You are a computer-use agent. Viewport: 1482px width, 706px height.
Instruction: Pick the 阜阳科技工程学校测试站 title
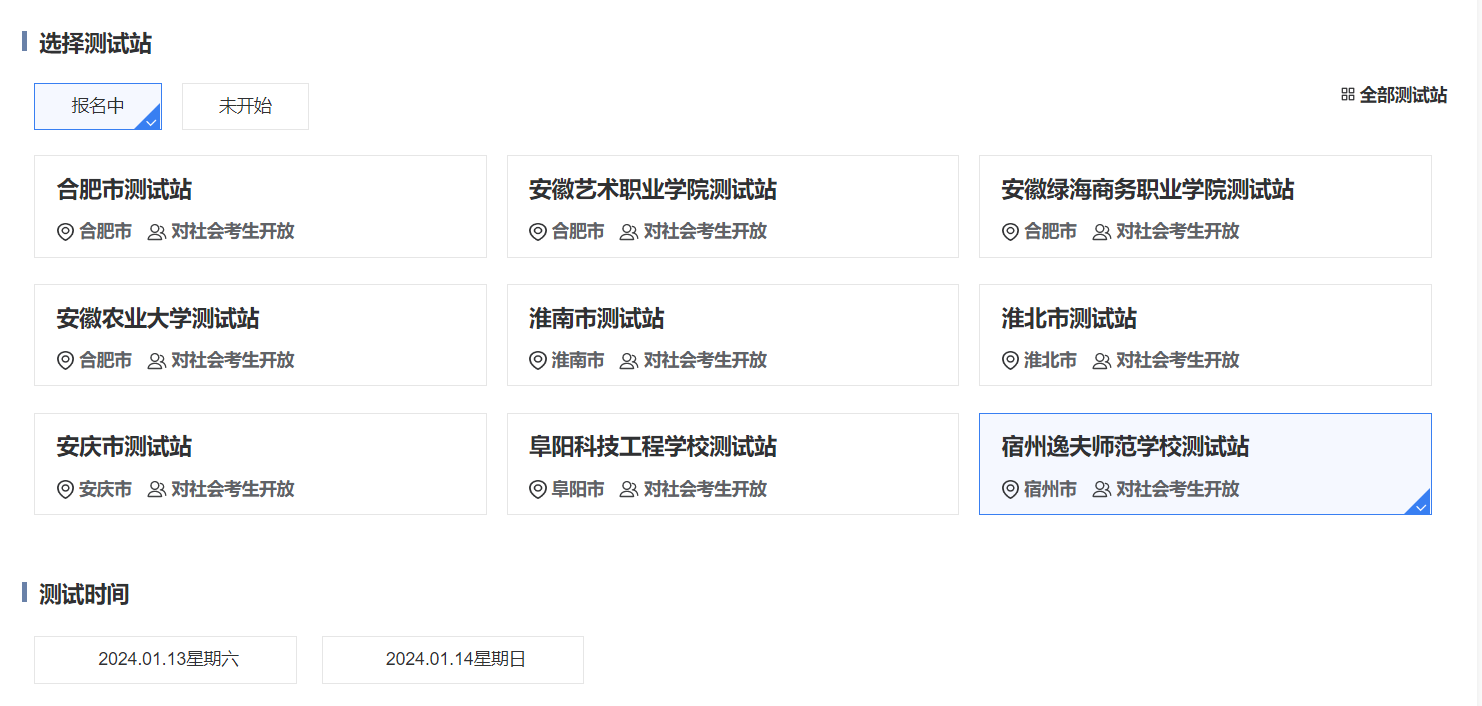pos(652,447)
